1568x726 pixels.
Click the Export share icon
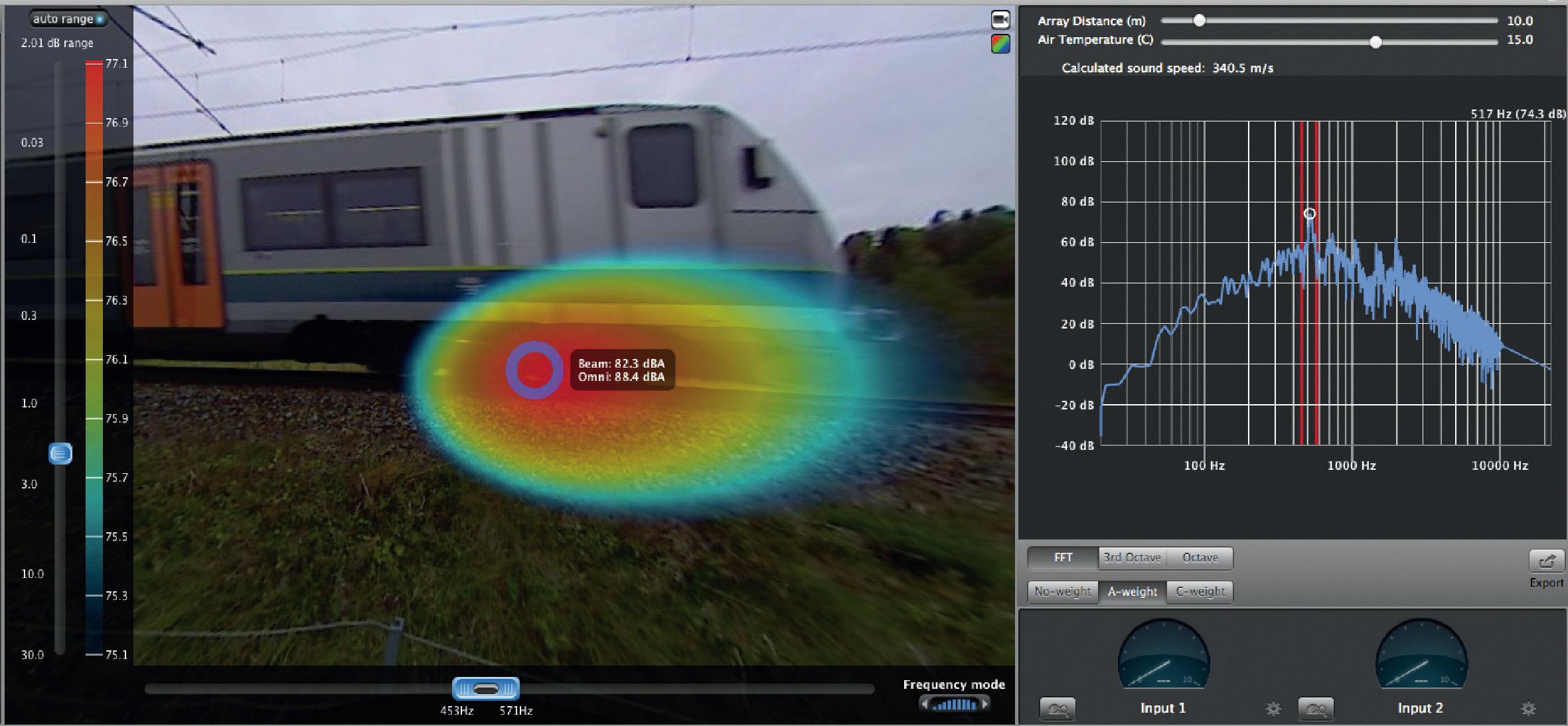[1546, 561]
